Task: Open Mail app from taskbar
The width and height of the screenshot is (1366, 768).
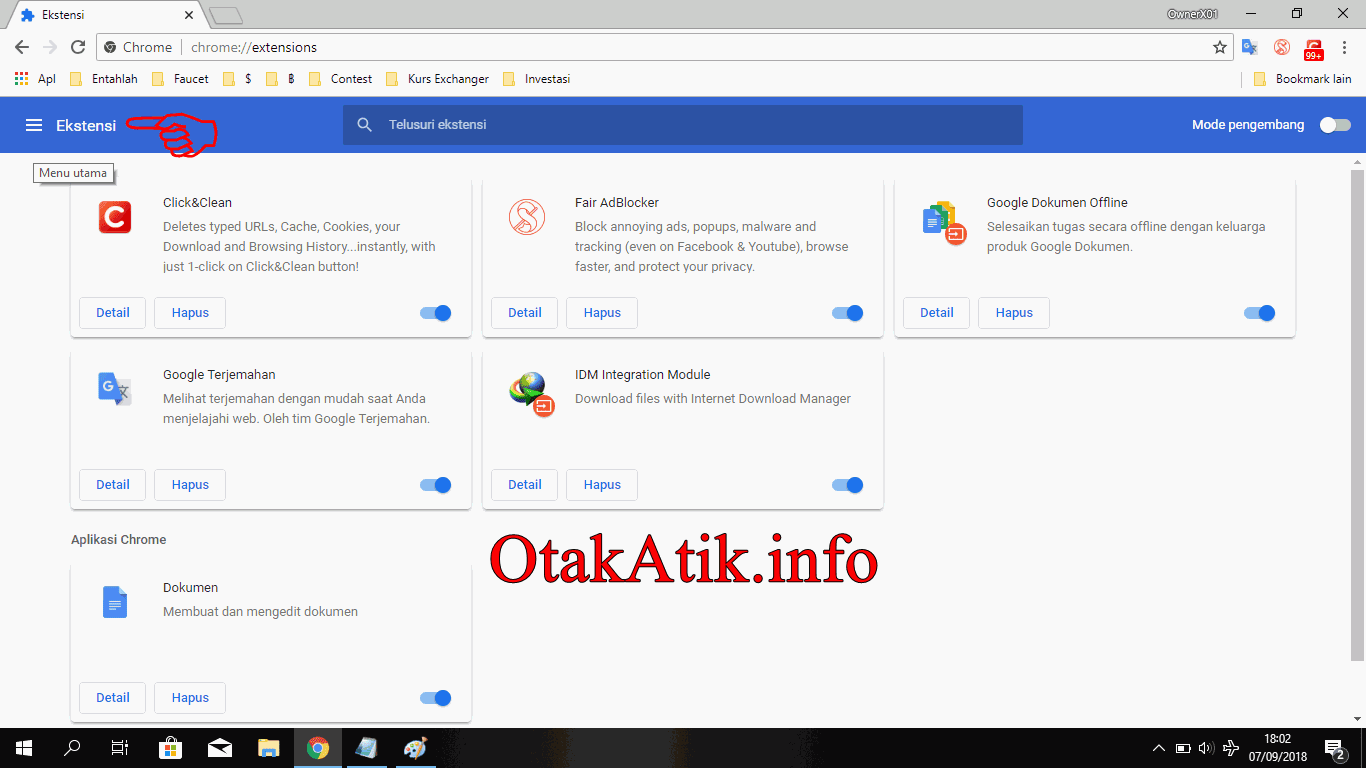Action: (220, 748)
